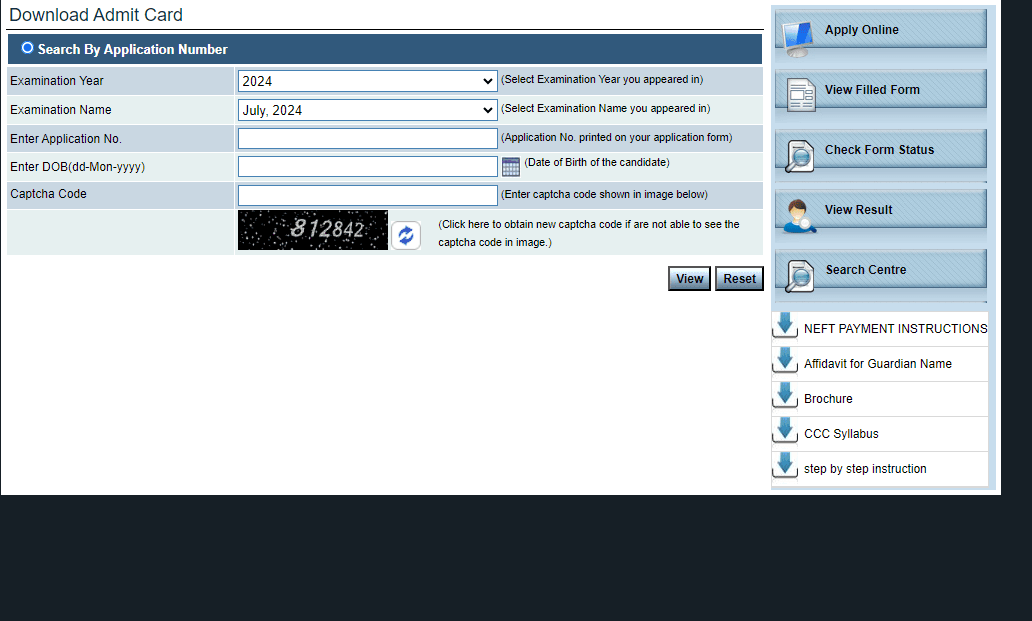Click inside the Captcha Code text field

(x=367, y=195)
